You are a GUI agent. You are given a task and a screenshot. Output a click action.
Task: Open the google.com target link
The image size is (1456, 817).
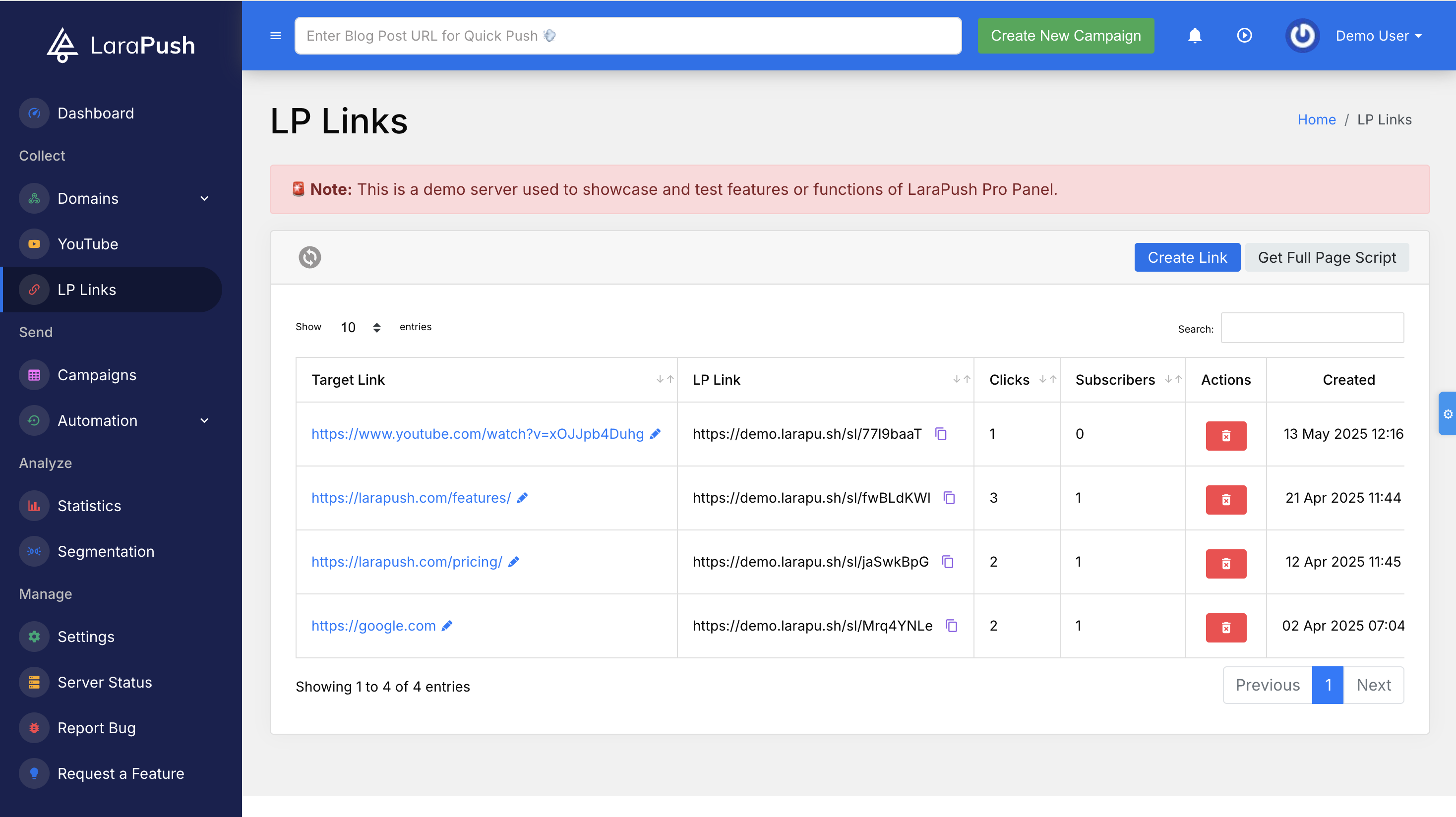coord(373,626)
